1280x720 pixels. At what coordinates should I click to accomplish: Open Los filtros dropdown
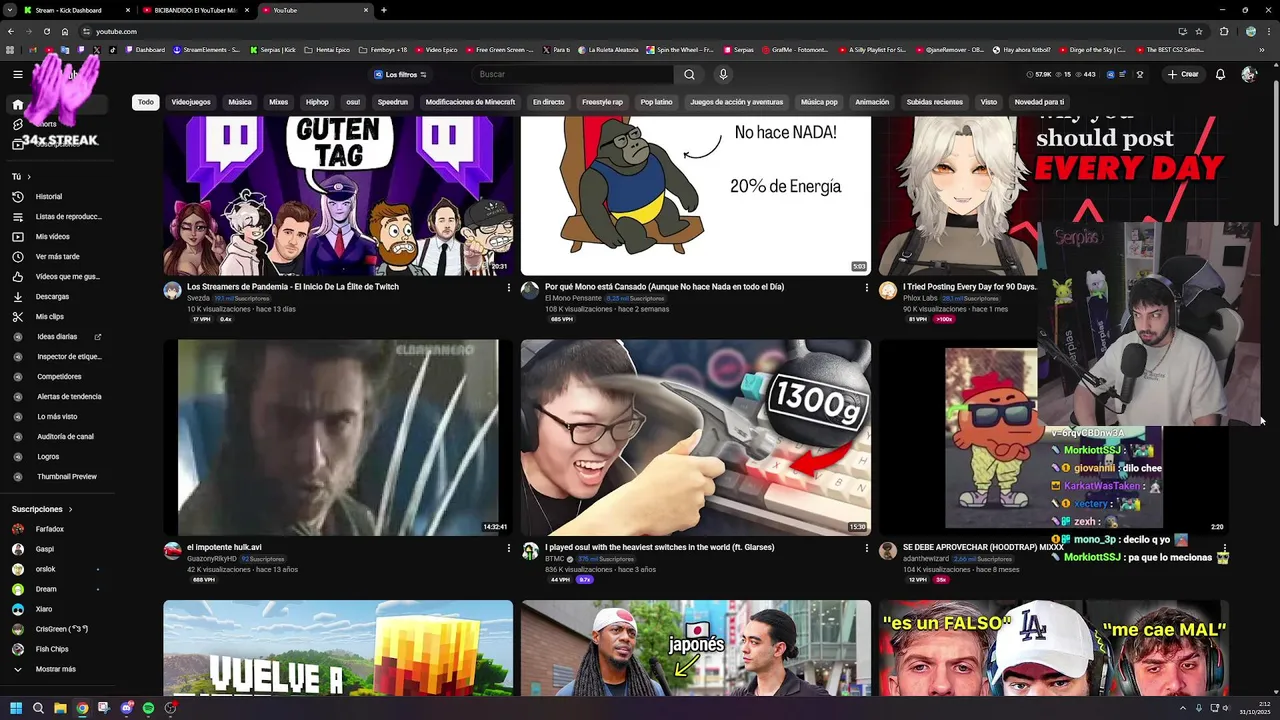[x=400, y=74]
